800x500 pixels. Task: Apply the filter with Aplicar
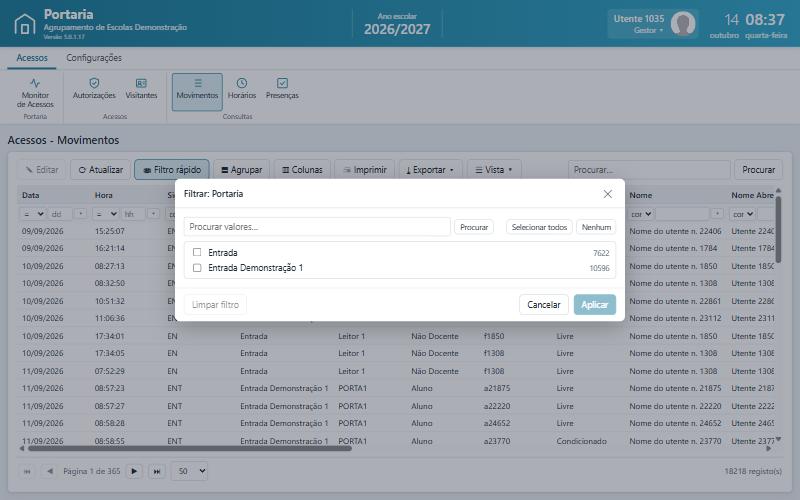pos(594,305)
